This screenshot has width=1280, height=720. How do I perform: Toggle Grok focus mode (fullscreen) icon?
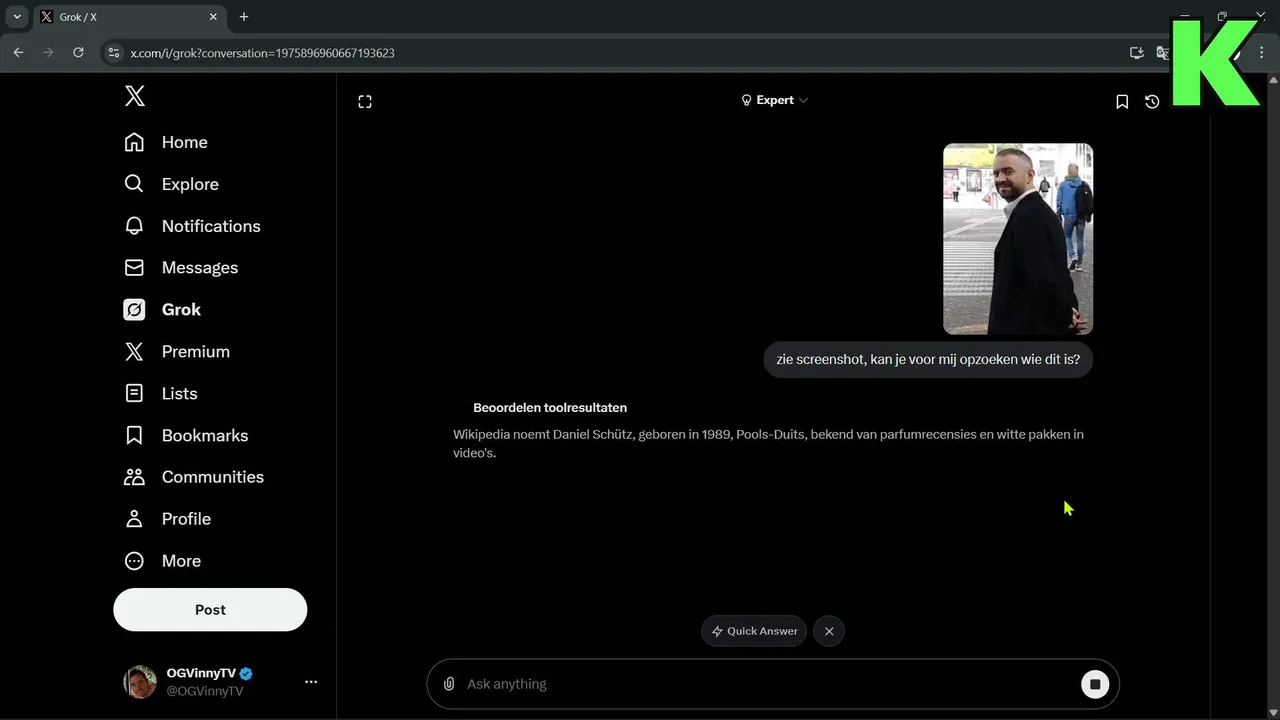pyautogui.click(x=365, y=101)
